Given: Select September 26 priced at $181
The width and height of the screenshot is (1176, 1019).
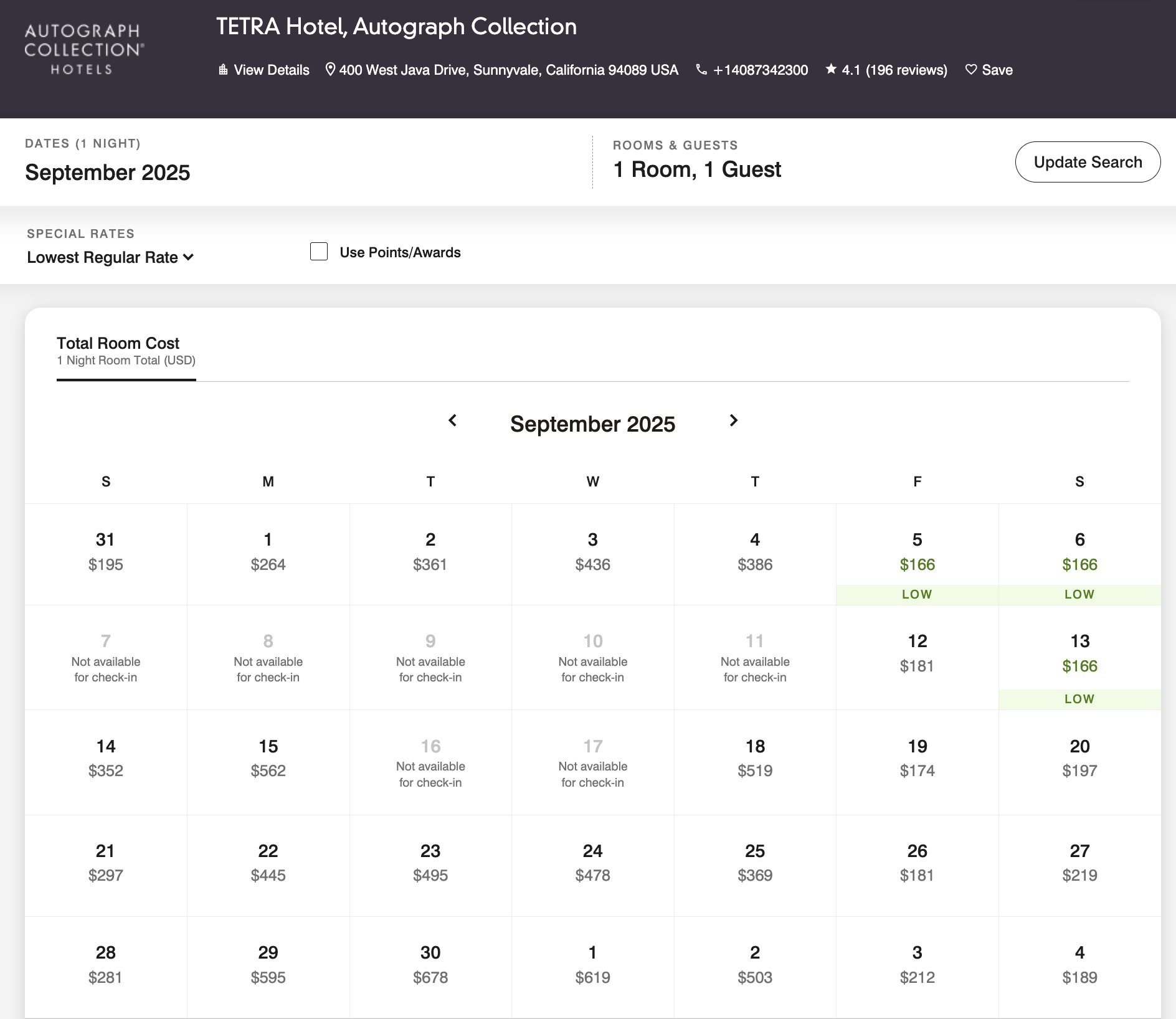Looking at the screenshot, I should click(918, 866).
